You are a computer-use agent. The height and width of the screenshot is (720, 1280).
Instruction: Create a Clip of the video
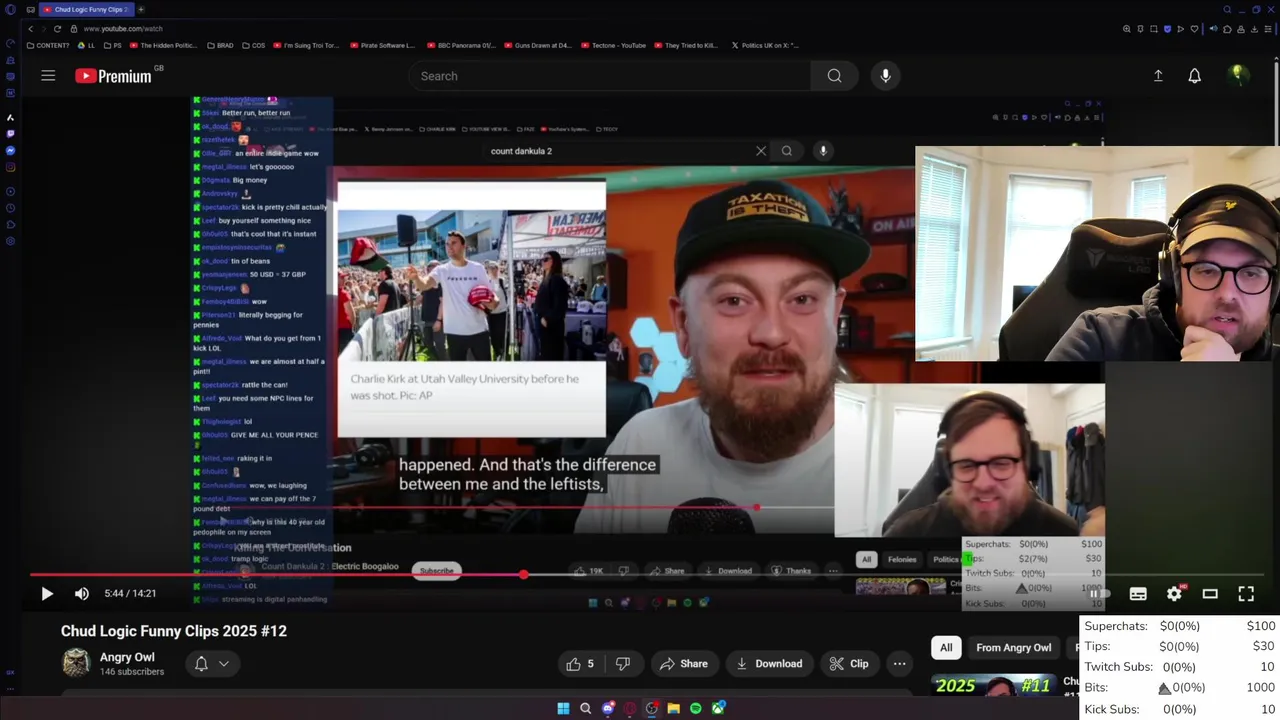[x=849, y=664]
